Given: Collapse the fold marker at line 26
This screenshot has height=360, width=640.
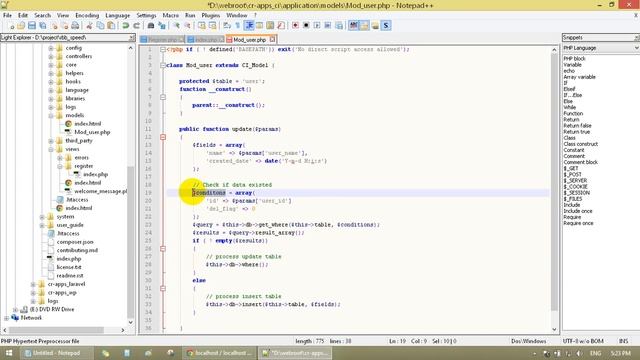Looking at the screenshot, I should (x=163, y=249).
